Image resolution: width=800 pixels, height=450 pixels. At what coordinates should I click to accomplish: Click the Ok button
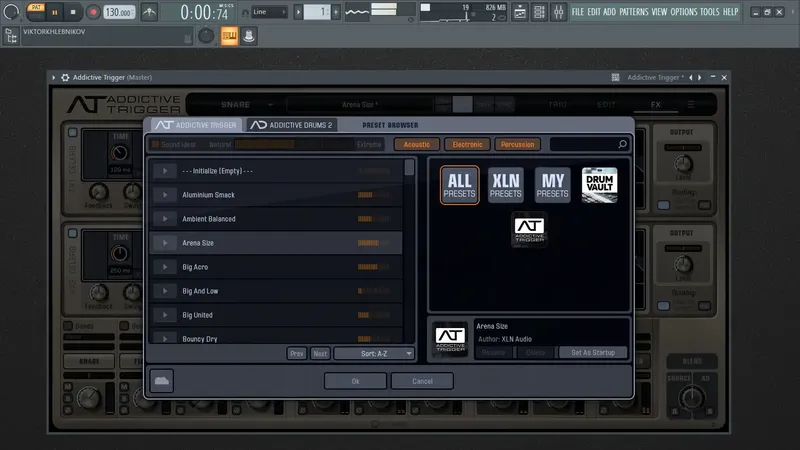355,381
